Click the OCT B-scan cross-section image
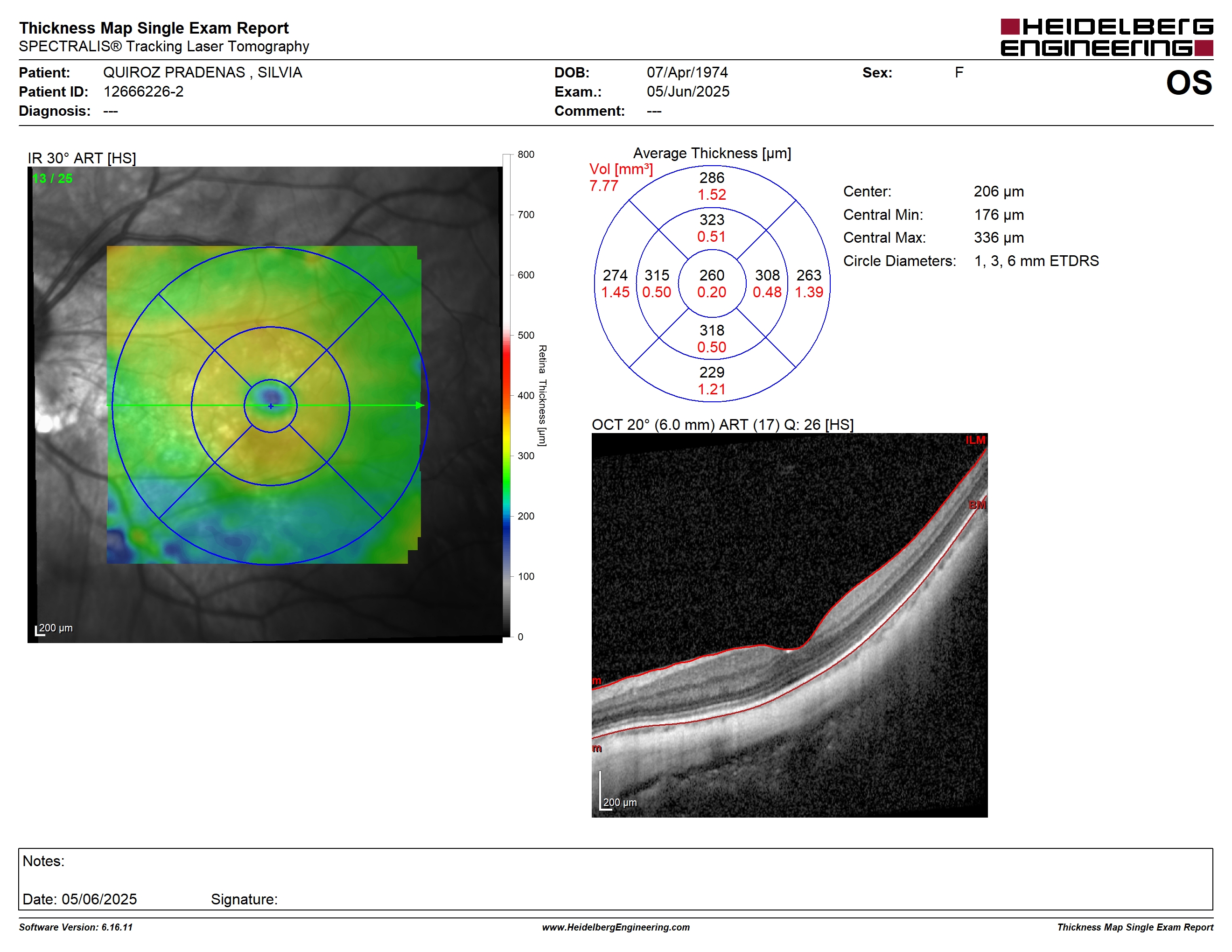The height and width of the screenshot is (952, 1232). click(x=789, y=625)
